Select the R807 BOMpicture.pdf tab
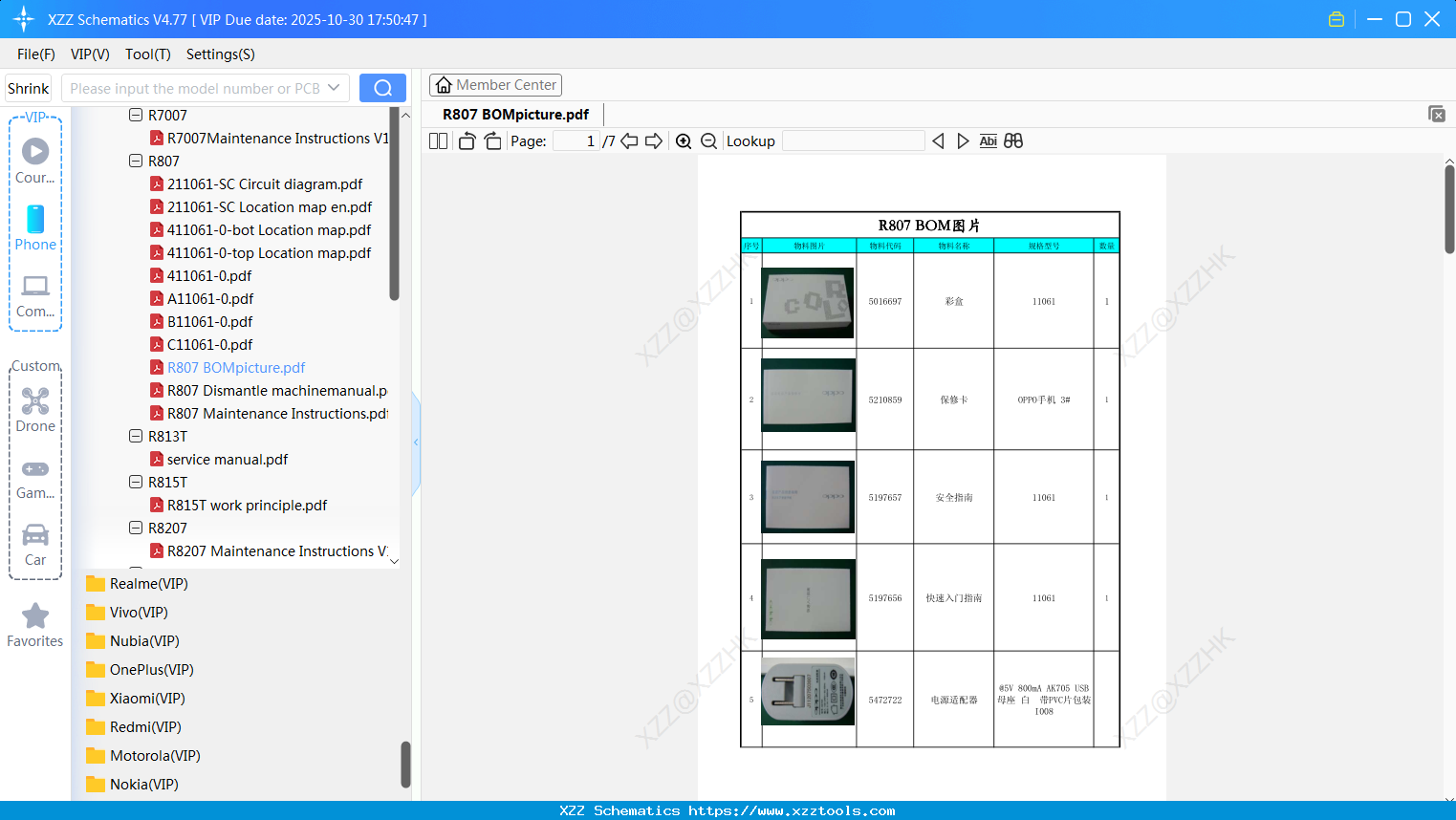 click(515, 114)
